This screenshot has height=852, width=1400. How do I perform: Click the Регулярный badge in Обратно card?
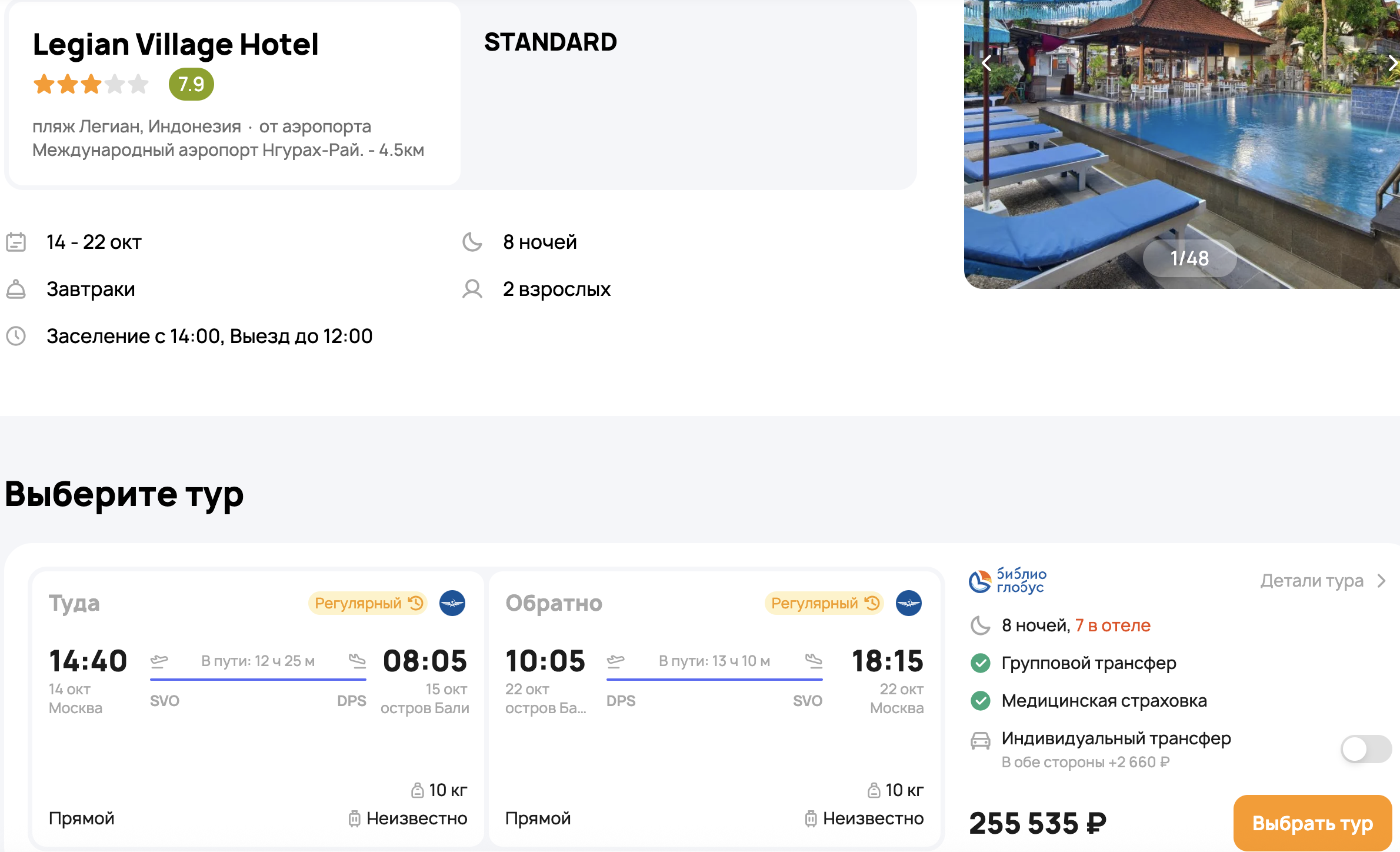(825, 603)
